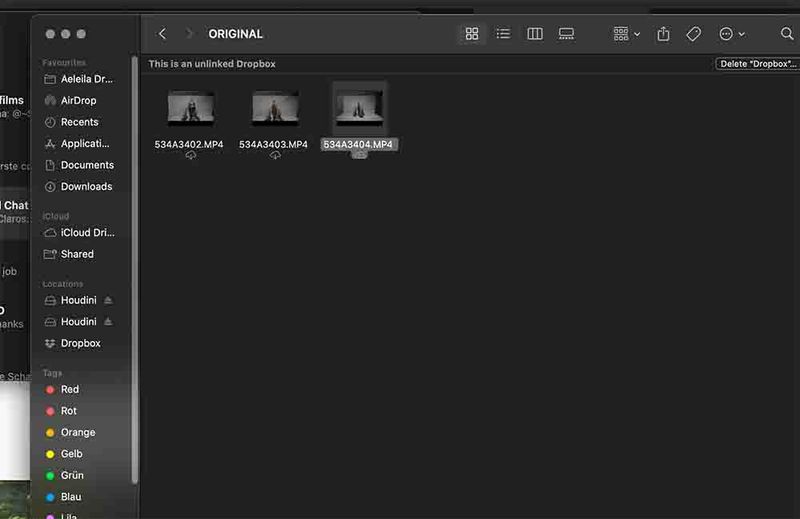This screenshot has width=800, height=519.
Task: Click the unlinked Dropbox notice text
Action: pos(212,64)
